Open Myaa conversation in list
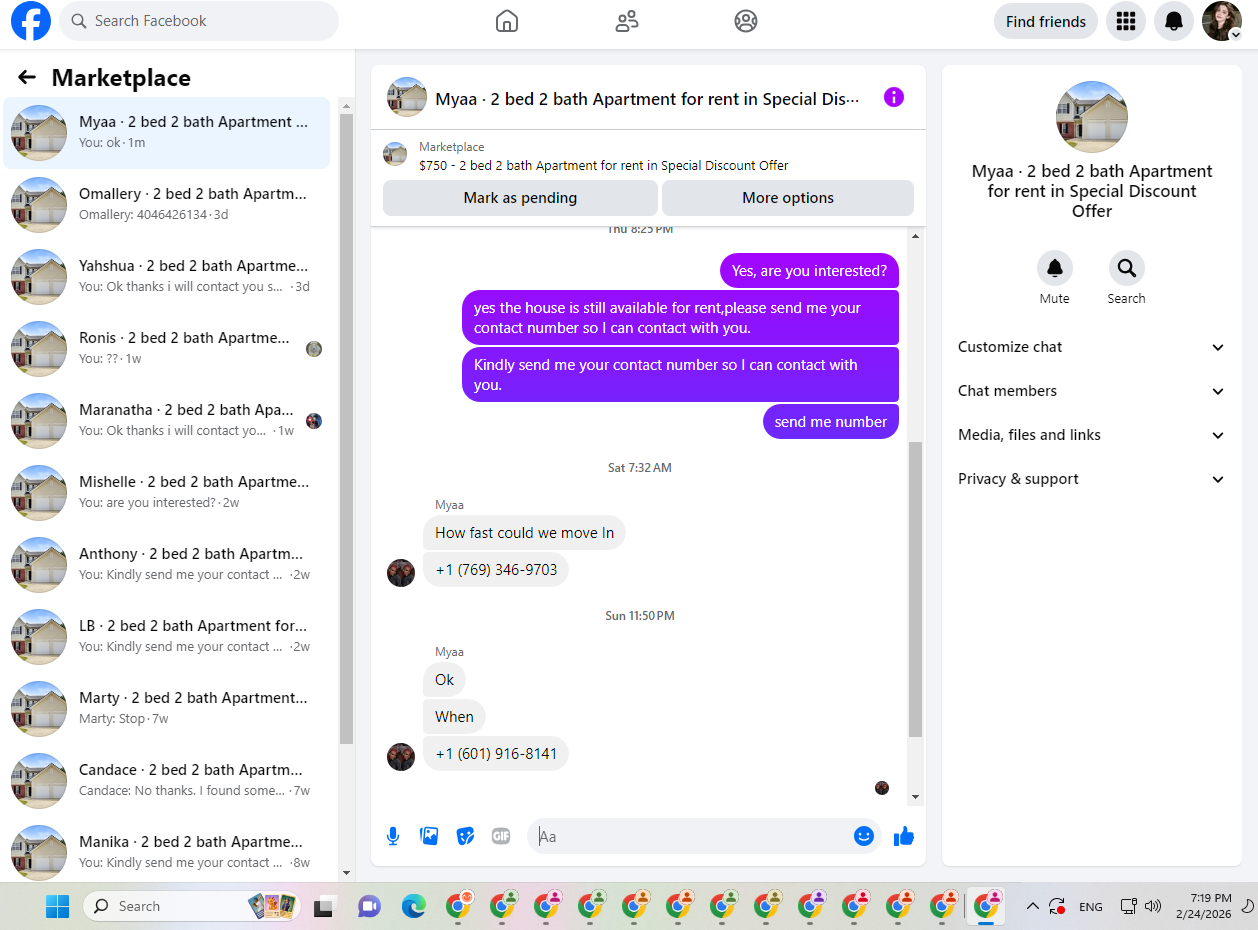The height and width of the screenshot is (930, 1258). tap(167, 133)
